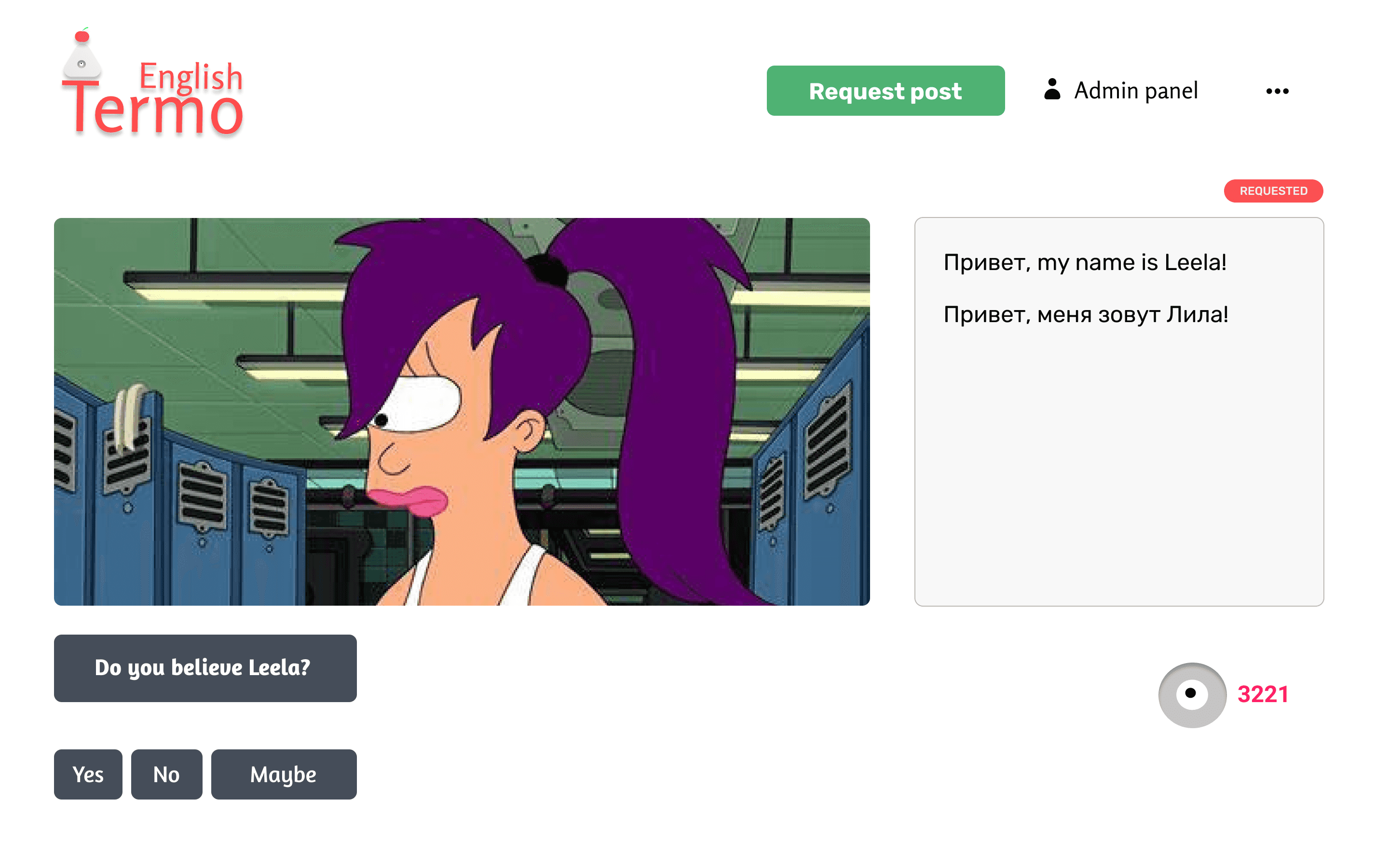Click the red REQUESTED status badge

(x=1273, y=190)
